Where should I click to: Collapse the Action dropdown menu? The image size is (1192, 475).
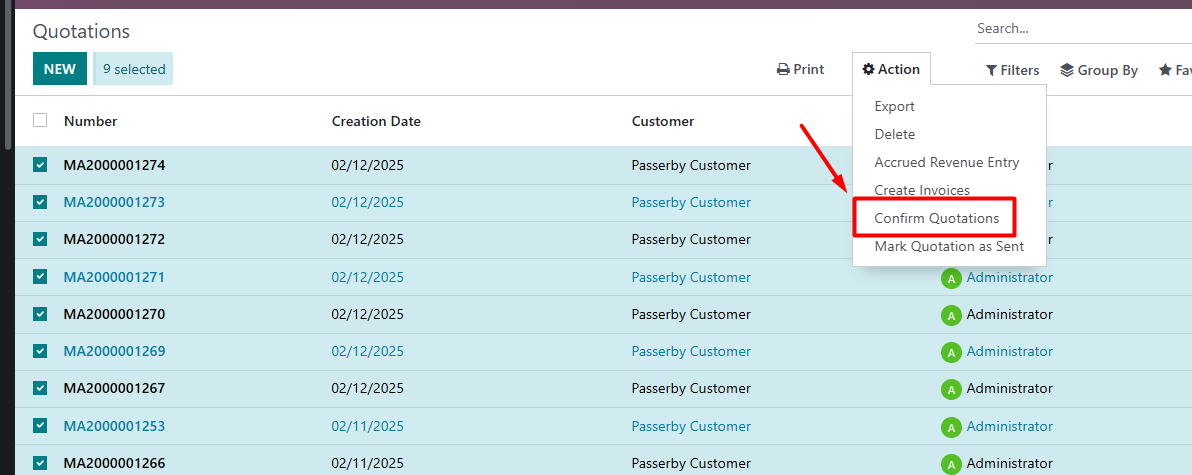coord(891,69)
